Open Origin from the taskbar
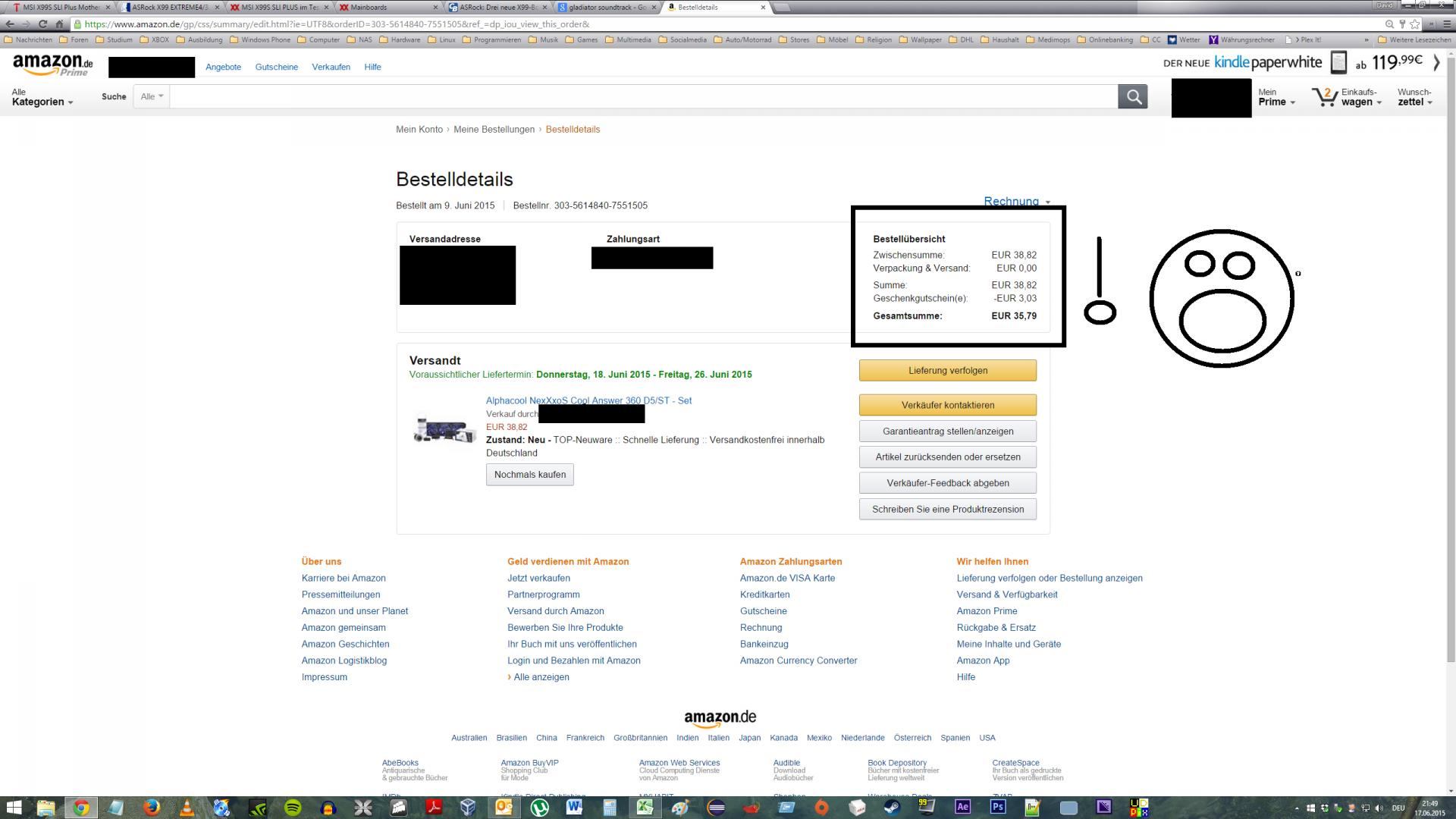The width and height of the screenshot is (1456, 819). (x=821, y=808)
